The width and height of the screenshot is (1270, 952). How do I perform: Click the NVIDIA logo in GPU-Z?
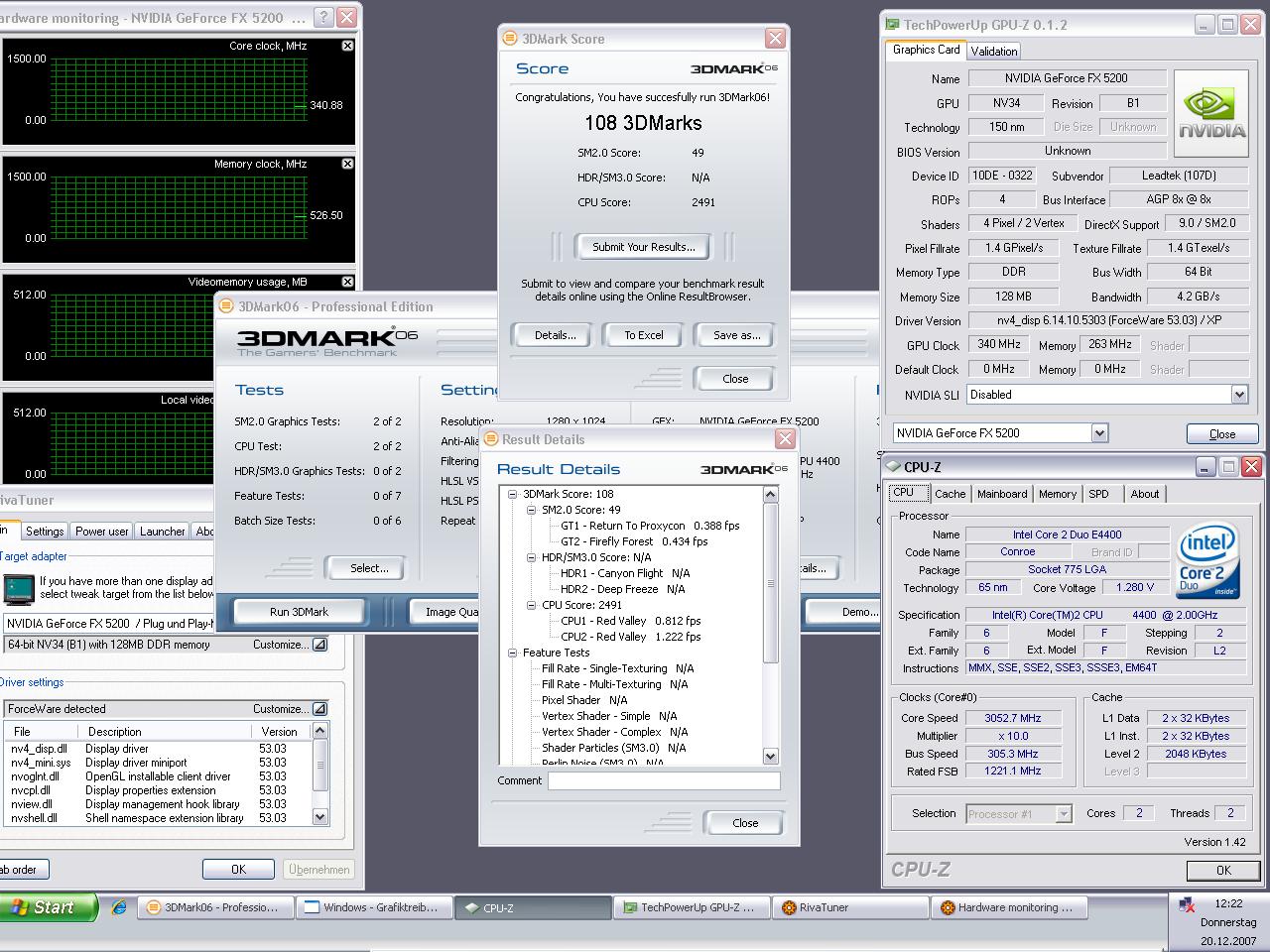point(1210,113)
